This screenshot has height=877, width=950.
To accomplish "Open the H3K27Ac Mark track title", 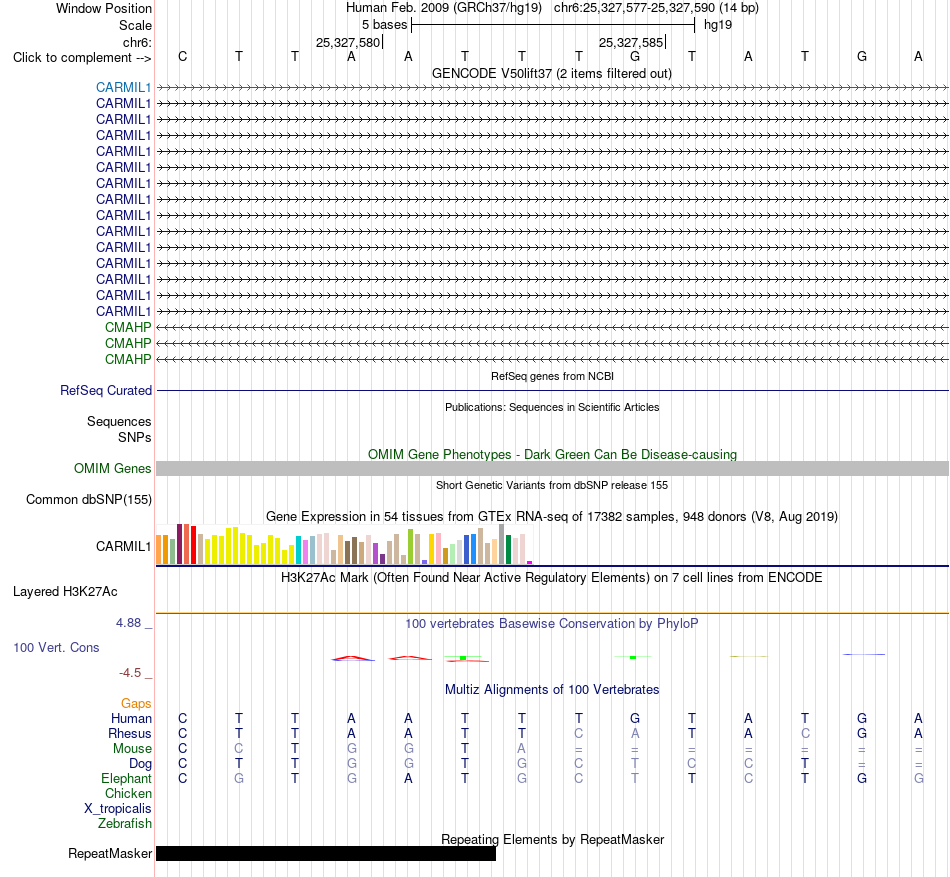I will pos(551,577).
